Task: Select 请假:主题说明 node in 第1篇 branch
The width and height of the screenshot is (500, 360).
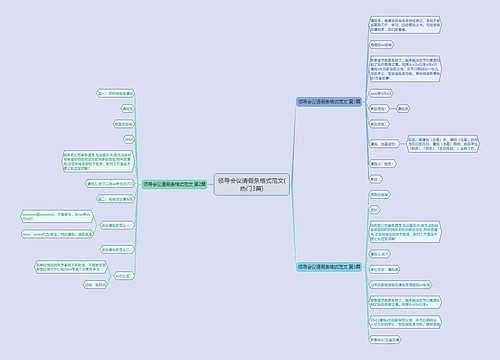Action: [384, 144]
